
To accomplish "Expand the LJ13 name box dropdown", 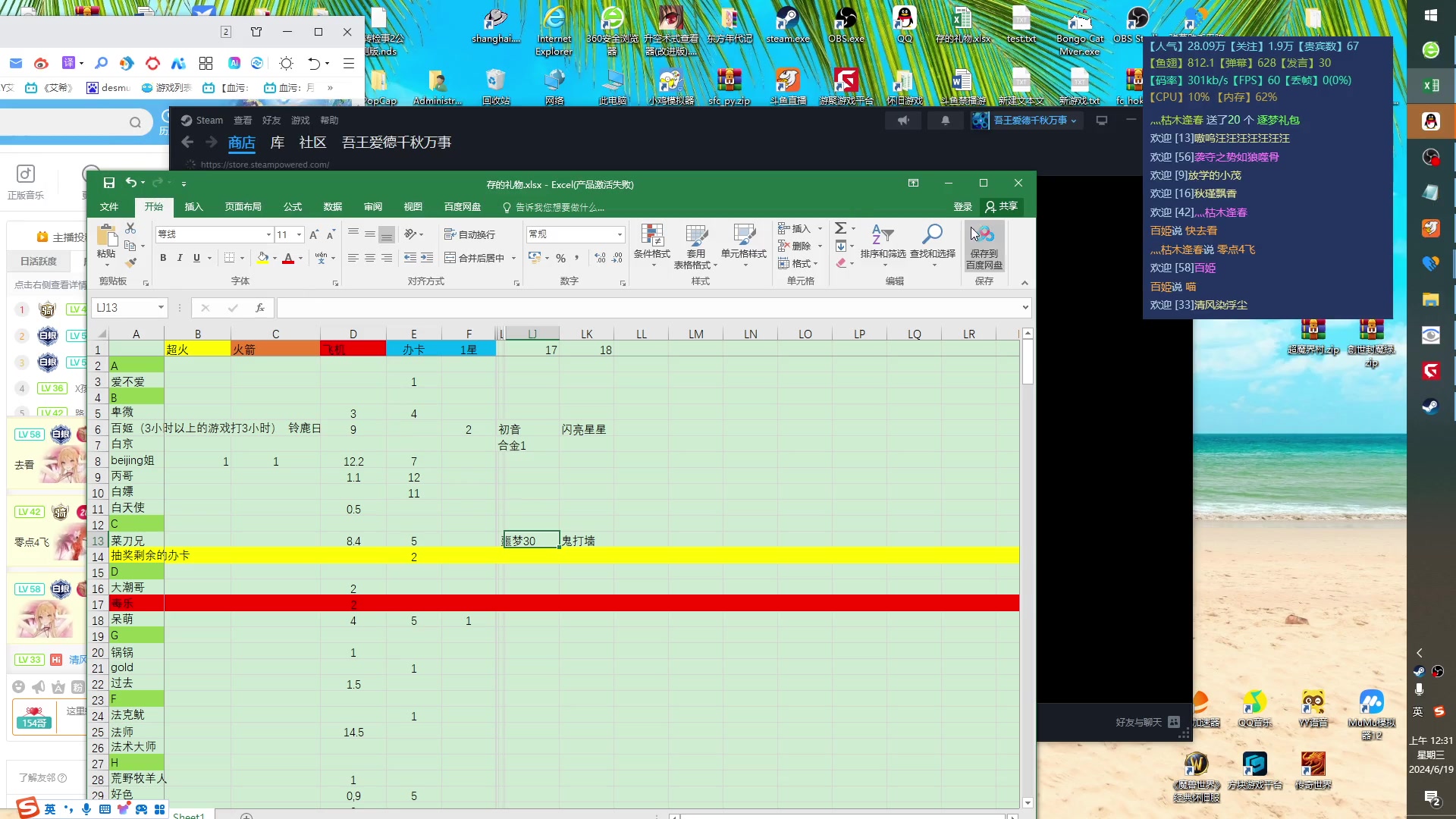I will coord(161,308).
